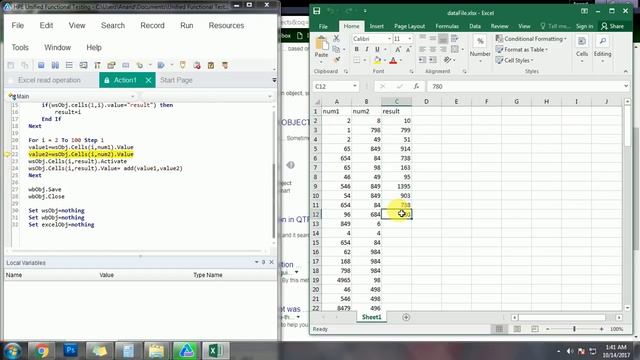Open the UFT Run menu
The image size is (640, 360).
pyautogui.click(x=187, y=25)
